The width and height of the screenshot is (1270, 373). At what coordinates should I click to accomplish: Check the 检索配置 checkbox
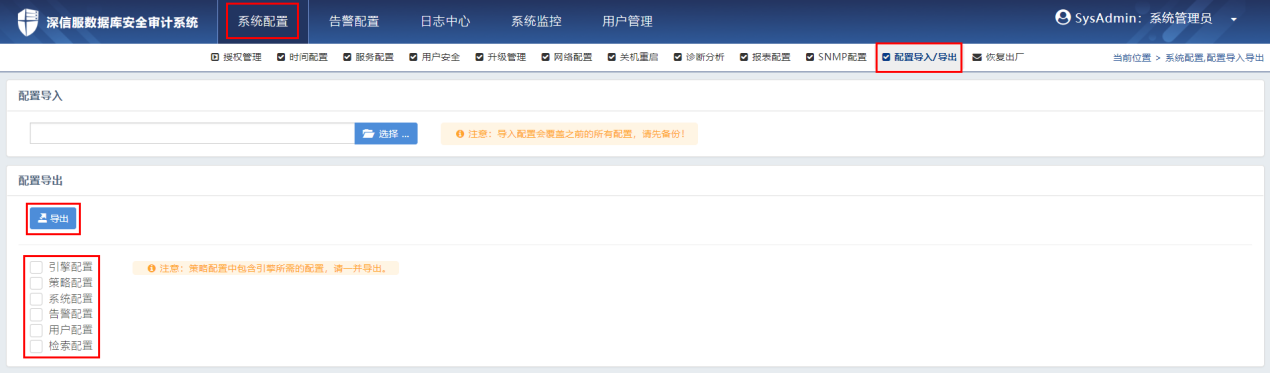(36, 346)
